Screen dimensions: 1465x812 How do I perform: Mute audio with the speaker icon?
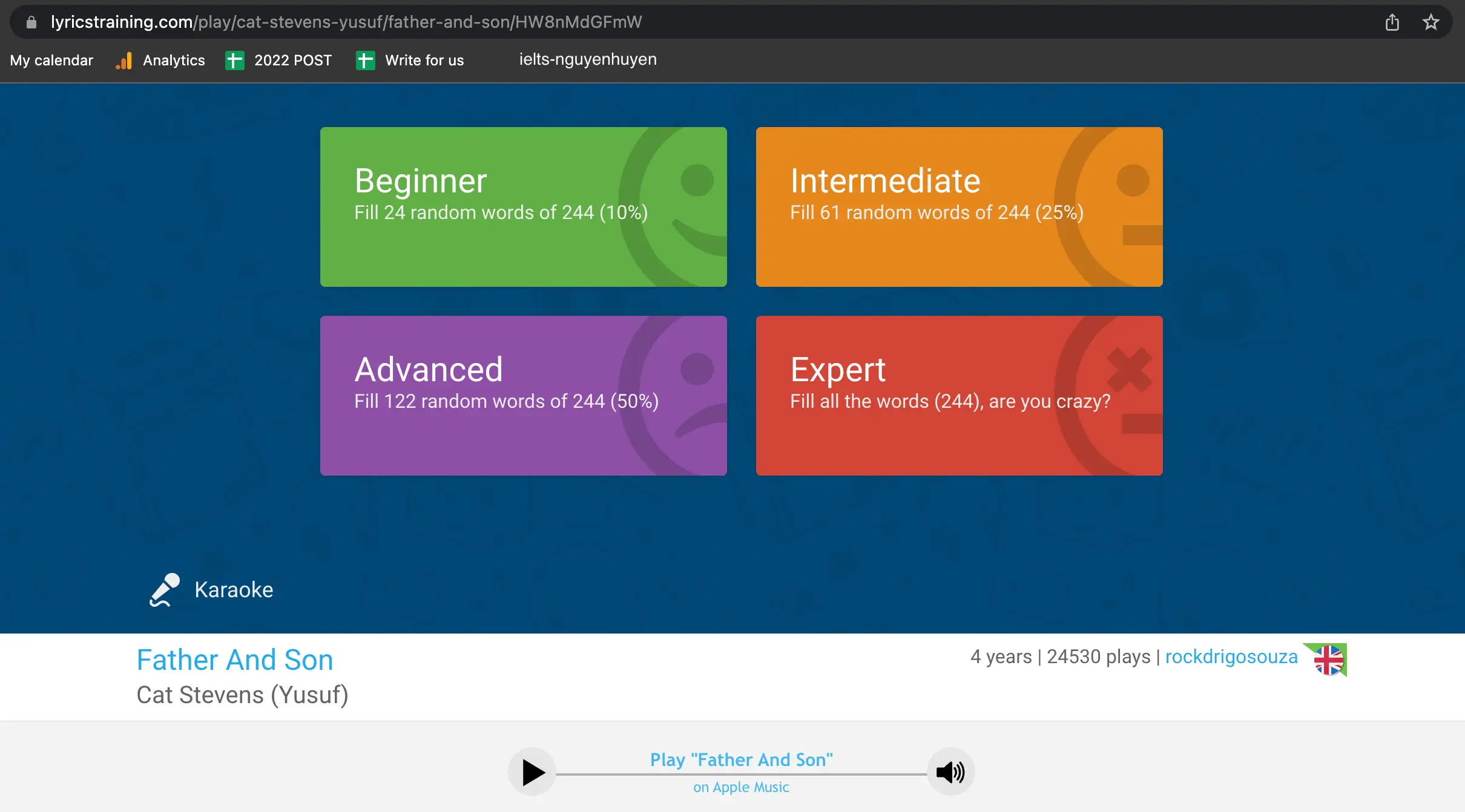coord(950,772)
